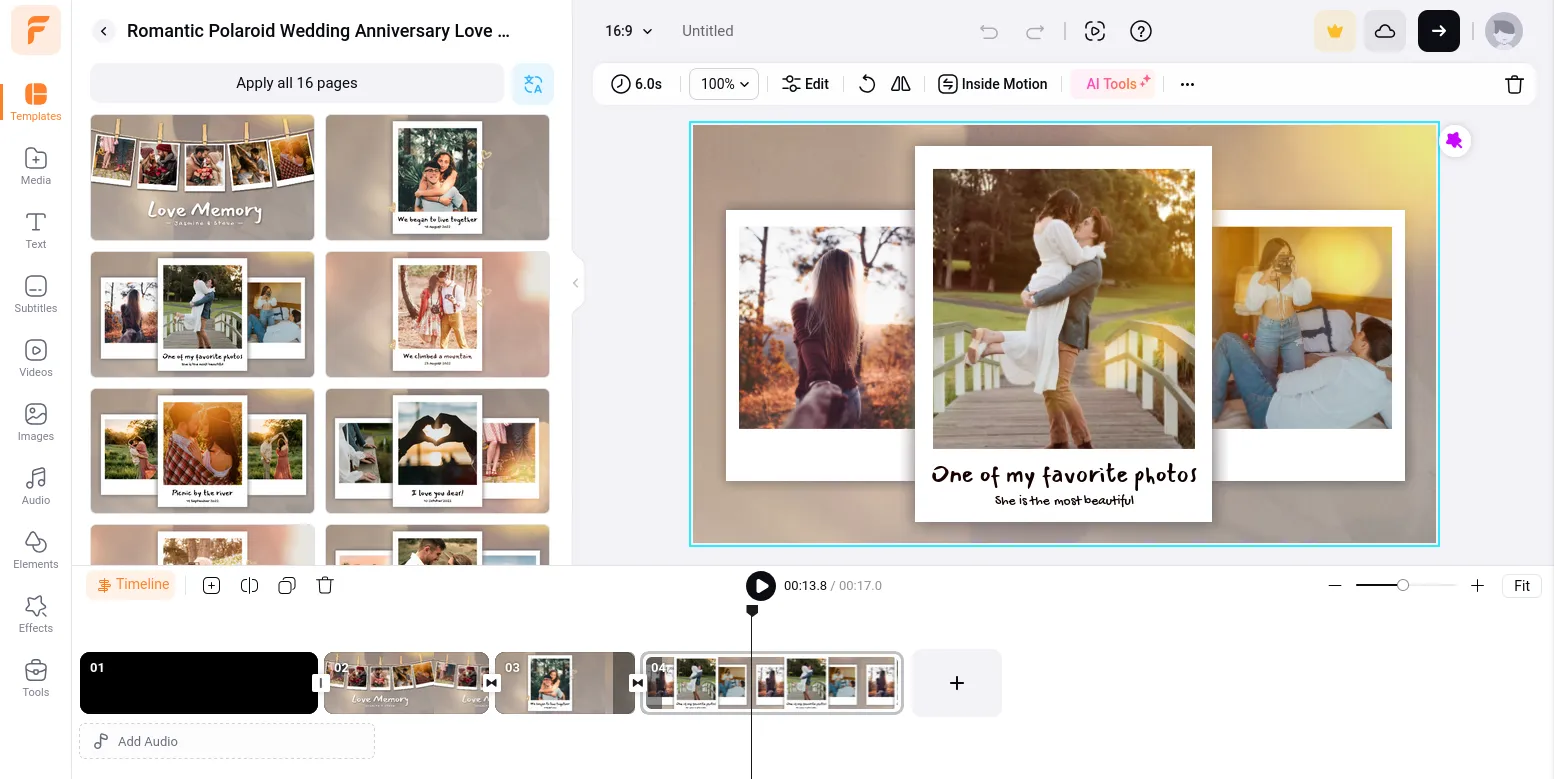Toggle the Timeline view button
Viewport: 1554px width, 779px height.
131,585
